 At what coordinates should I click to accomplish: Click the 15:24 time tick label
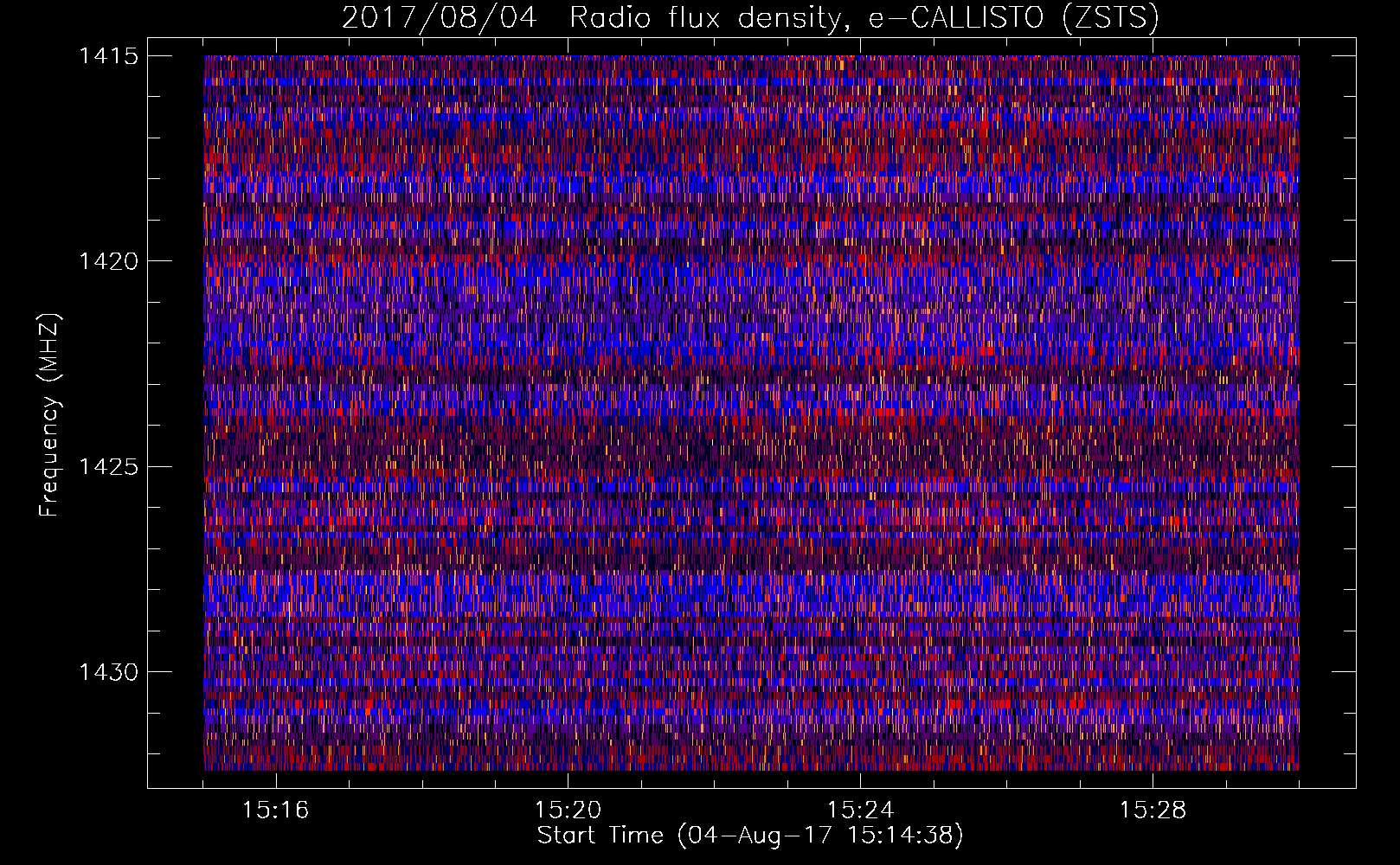click(x=860, y=810)
